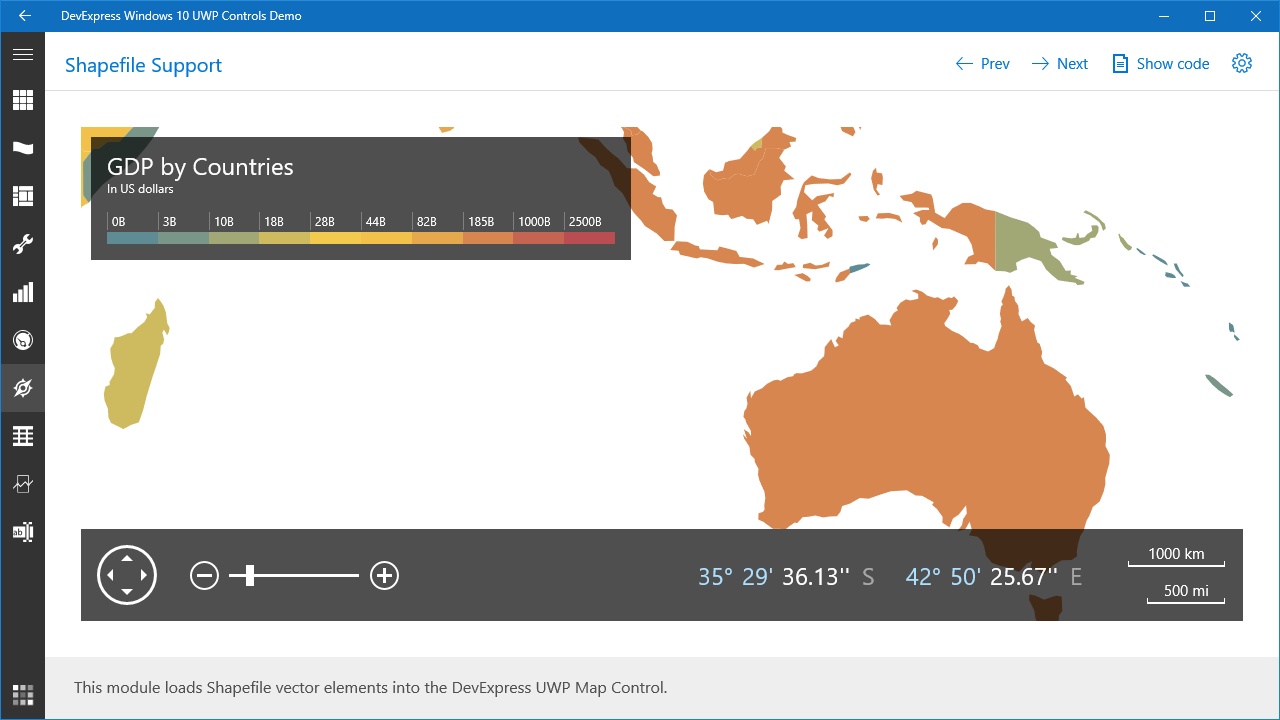Open the bar chart sidebar icon

[22, 292]
